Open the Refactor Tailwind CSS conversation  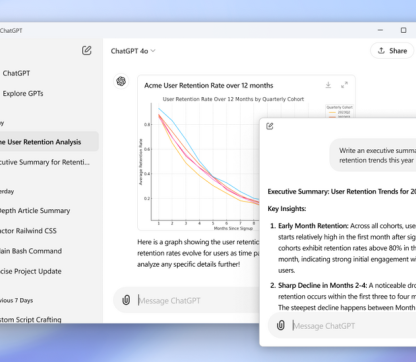28,231
